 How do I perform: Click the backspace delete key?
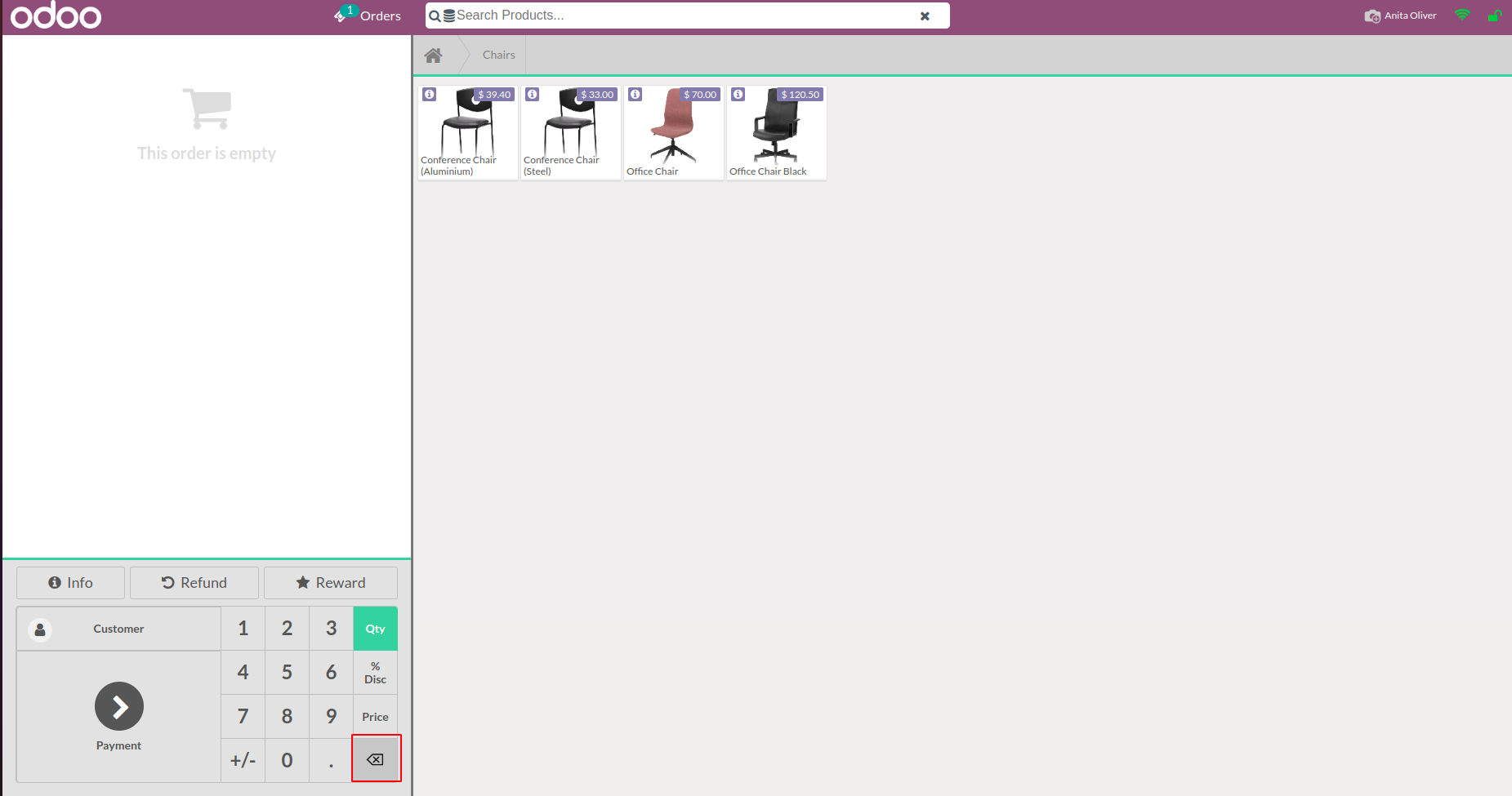click(376, 760)
